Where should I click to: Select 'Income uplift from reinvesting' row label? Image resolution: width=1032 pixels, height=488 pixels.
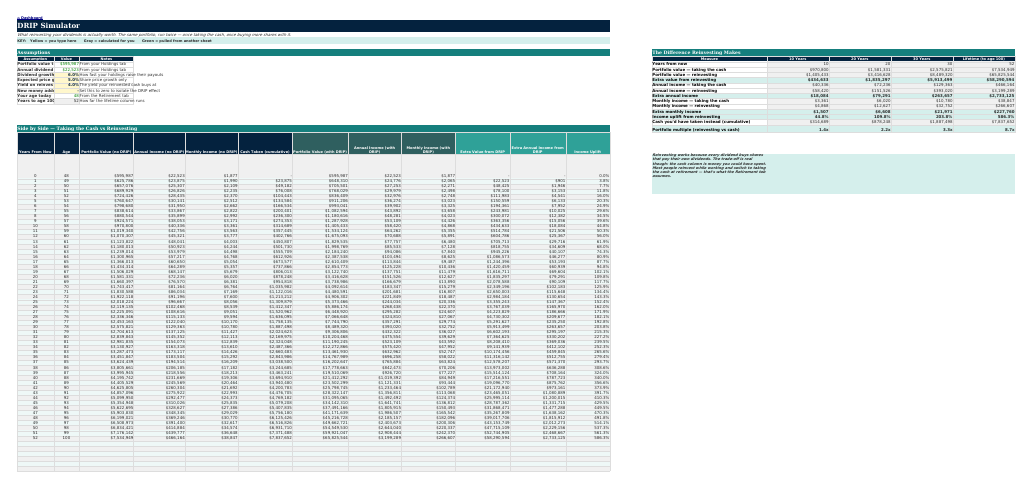tap(710, 117)
